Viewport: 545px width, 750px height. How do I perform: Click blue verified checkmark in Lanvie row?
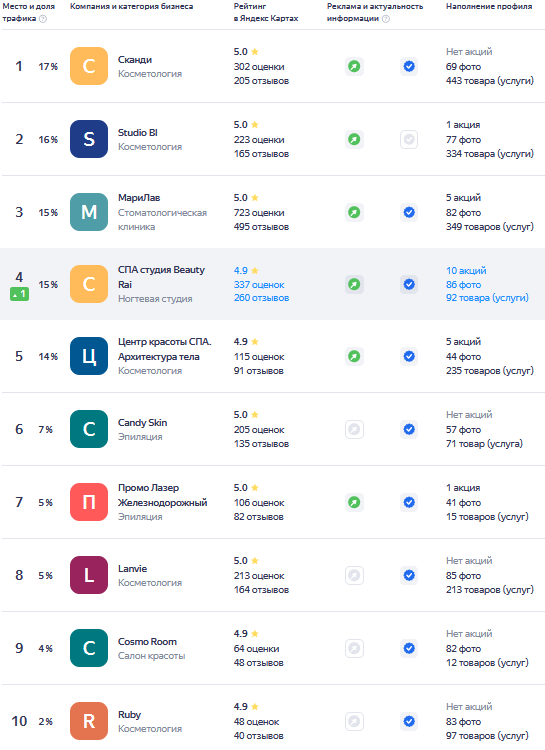[x=409, y=575]
